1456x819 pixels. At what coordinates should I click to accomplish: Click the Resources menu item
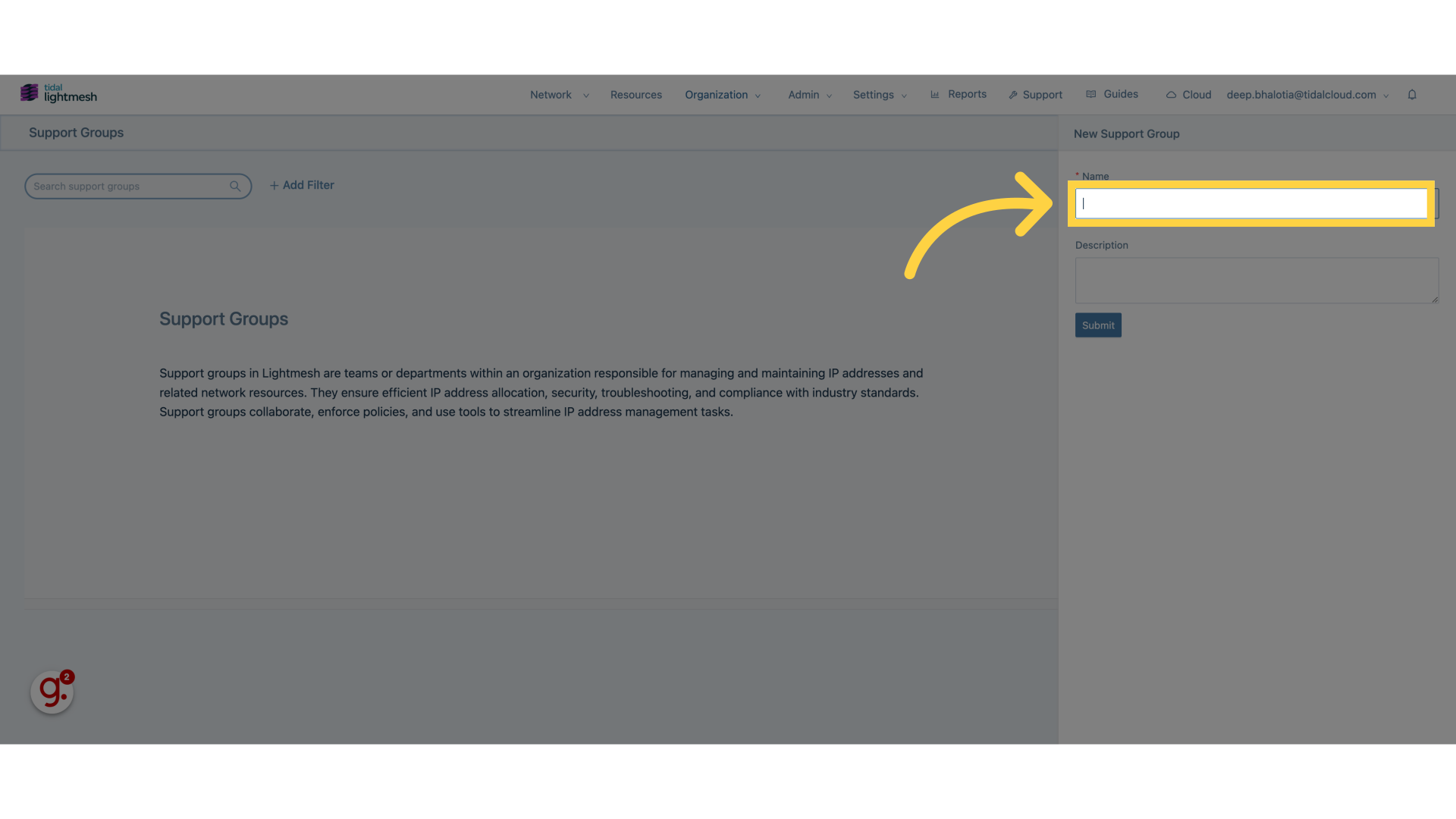[x=636, y=94]
